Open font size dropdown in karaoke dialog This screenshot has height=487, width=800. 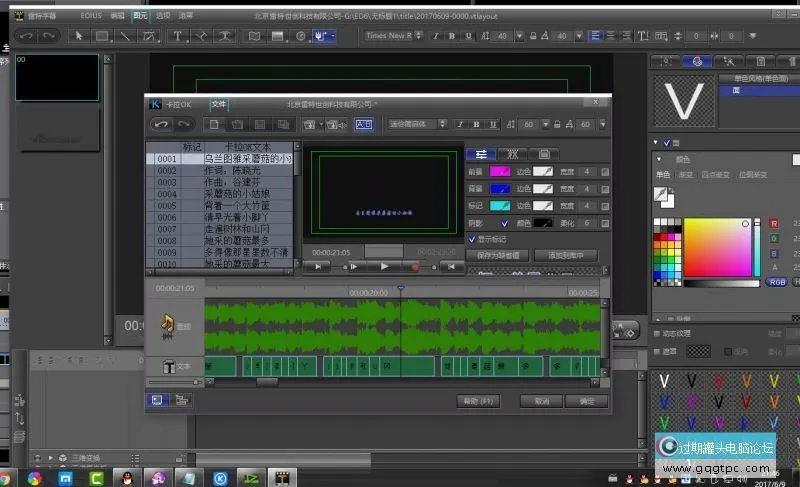pos(543,124)
